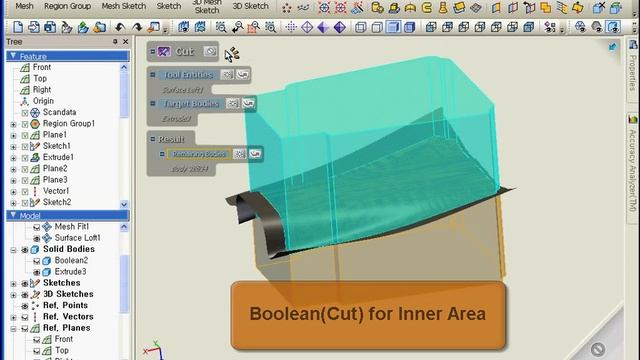Click the reset icon beside Target Bodies

click(248, 103)
